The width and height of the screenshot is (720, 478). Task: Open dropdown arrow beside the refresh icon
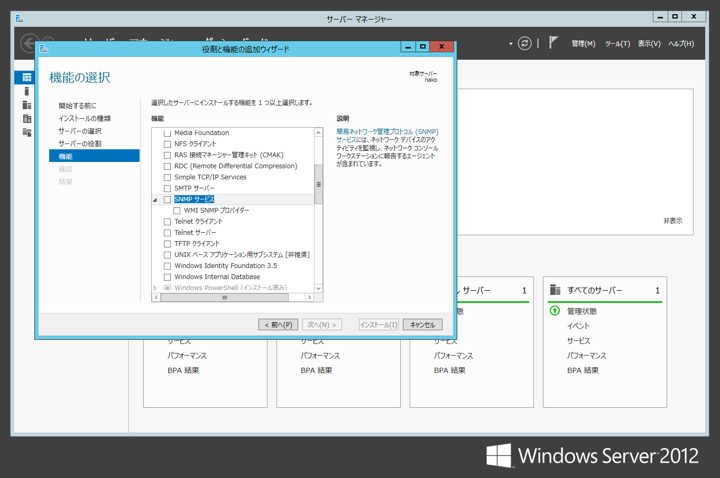pyautogui.click(x=511, y=44)
